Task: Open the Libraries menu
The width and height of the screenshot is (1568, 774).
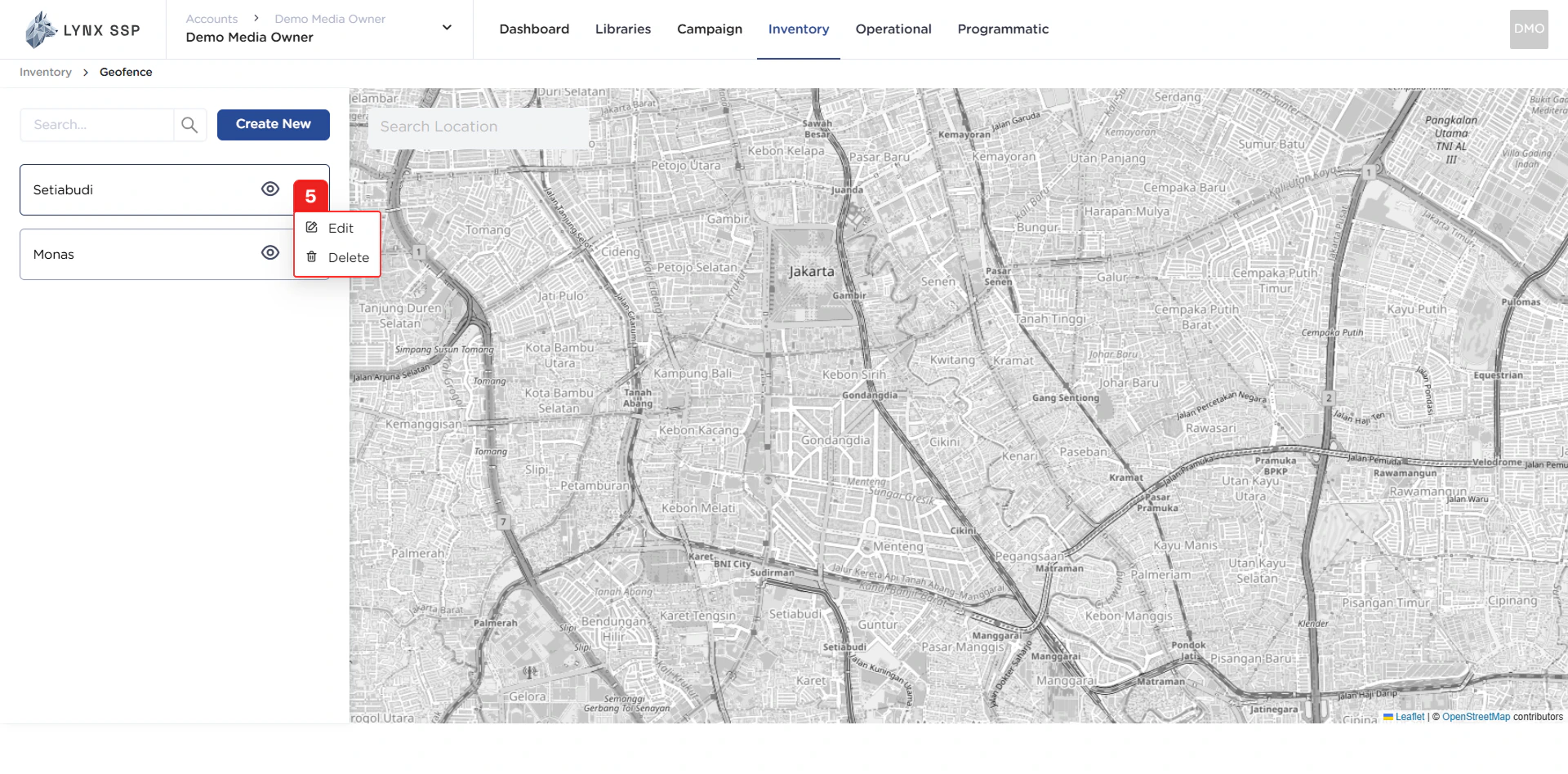Action: 623,29
